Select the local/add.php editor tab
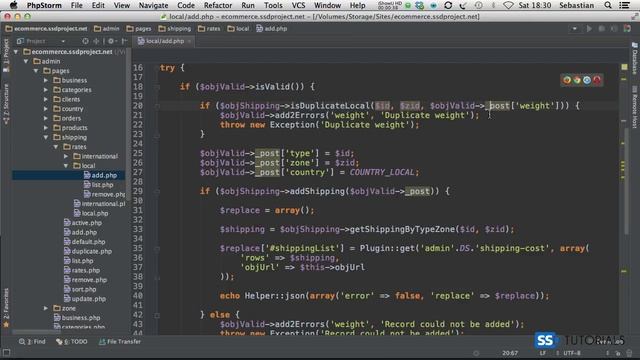 click(164, 41)
